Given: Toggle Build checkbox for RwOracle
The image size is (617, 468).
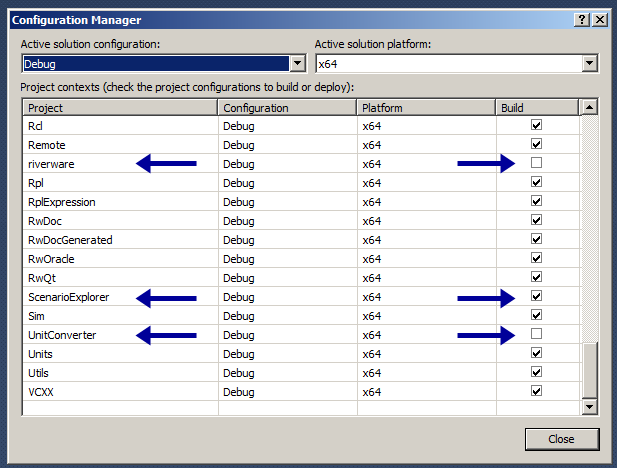Looking at the screenshot, I should click(x=536, y=258).
